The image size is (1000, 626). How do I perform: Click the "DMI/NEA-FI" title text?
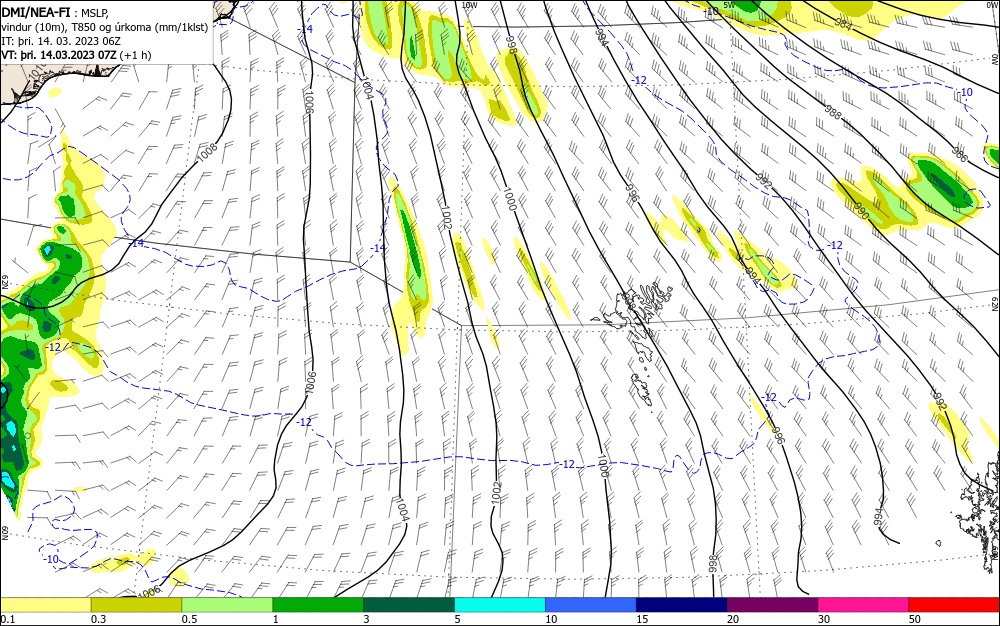pos(36,11)
